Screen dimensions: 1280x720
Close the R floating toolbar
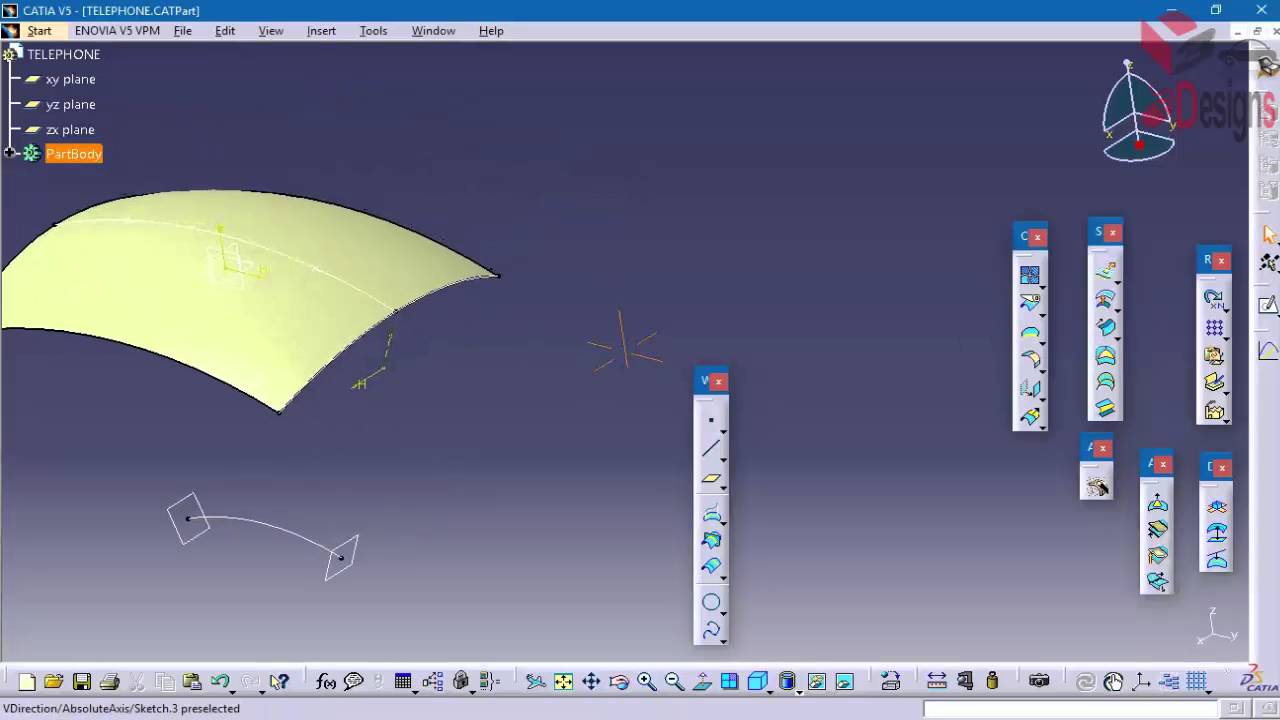point(1221,260)
